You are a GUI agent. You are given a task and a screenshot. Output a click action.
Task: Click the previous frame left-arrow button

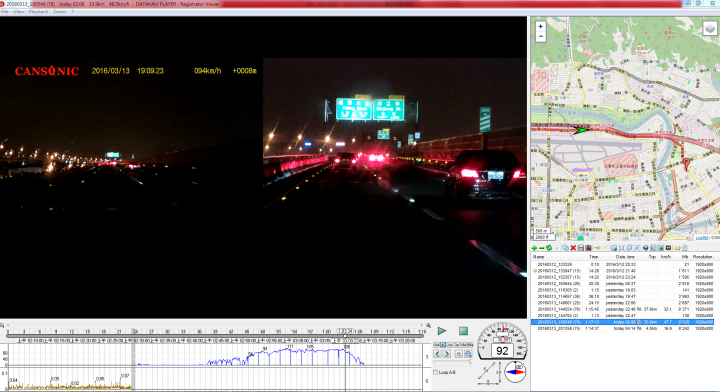(437, 354)
